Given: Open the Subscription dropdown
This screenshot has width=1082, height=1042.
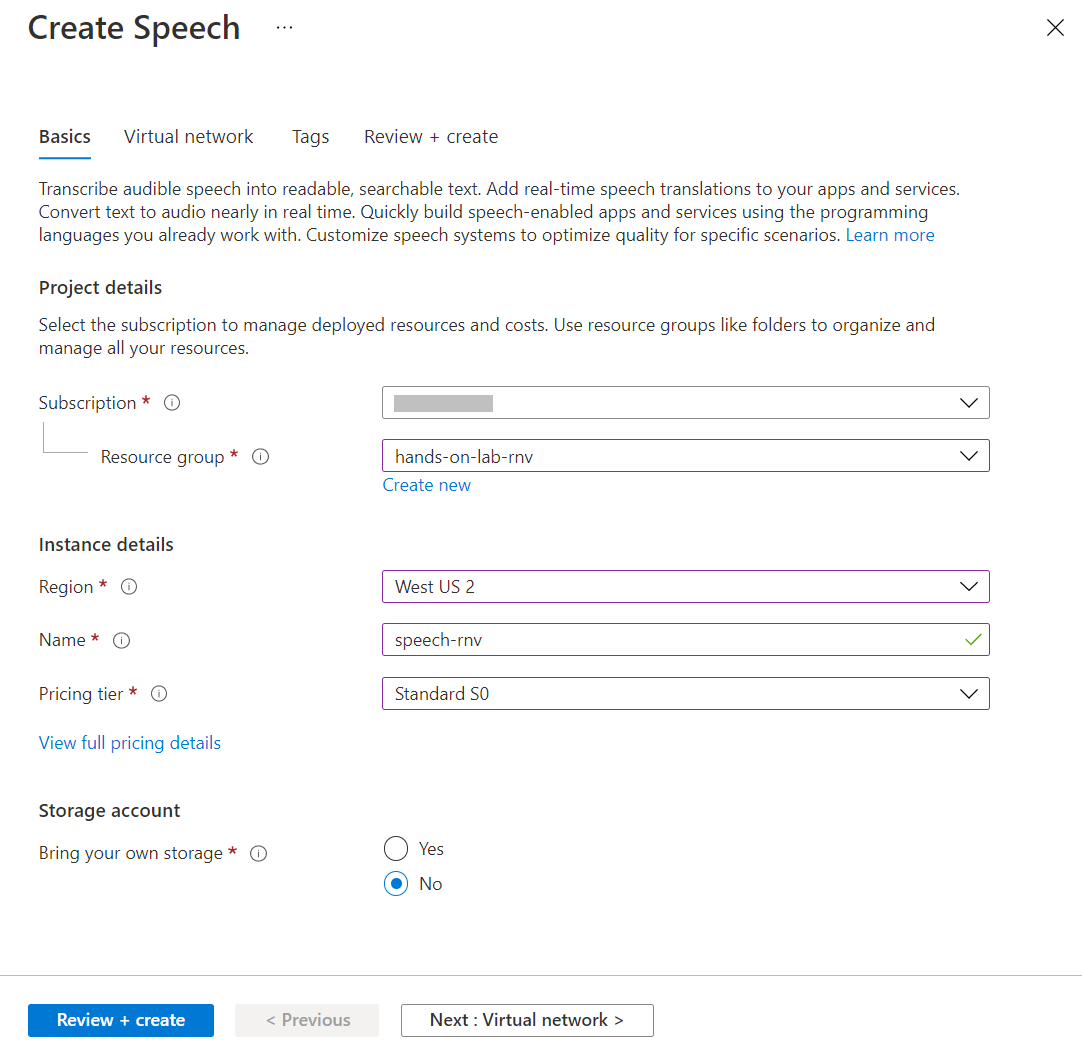Looking at the screenshot, I should click(x=686, y=403).
